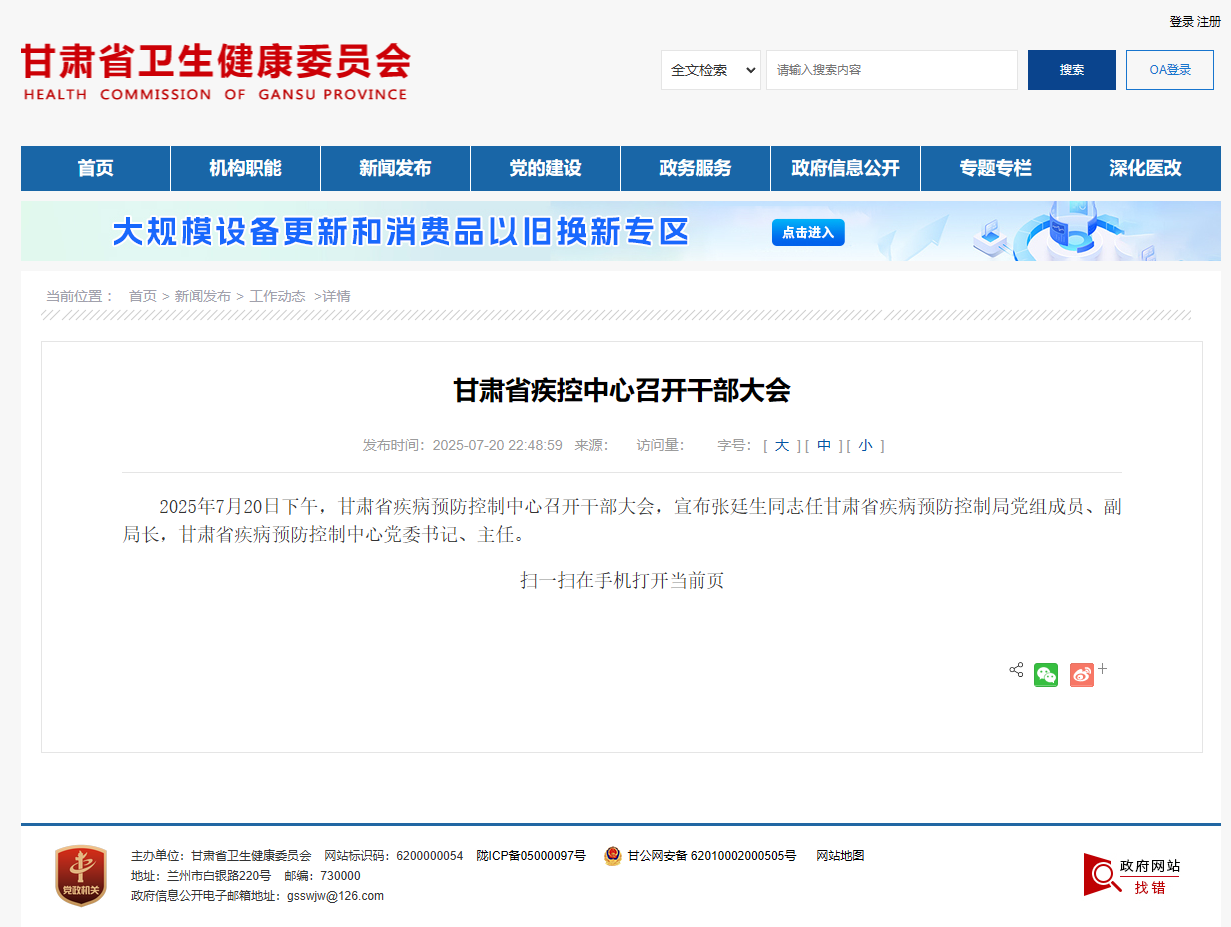The image size is (1231, 927).
Task: Click the 陇ICP备05000097号 link in the footer
Action: click(x=531, y=856)
